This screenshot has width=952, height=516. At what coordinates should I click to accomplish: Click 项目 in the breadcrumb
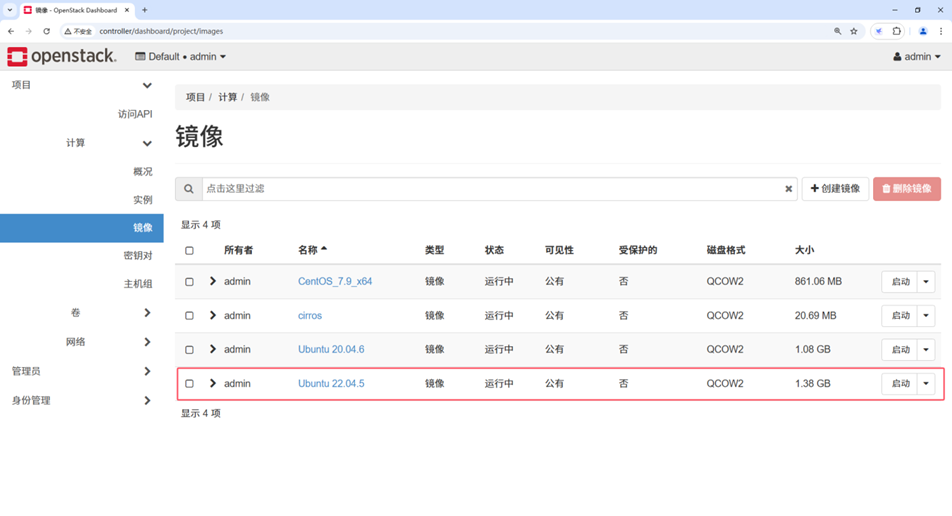pos(196,97)
